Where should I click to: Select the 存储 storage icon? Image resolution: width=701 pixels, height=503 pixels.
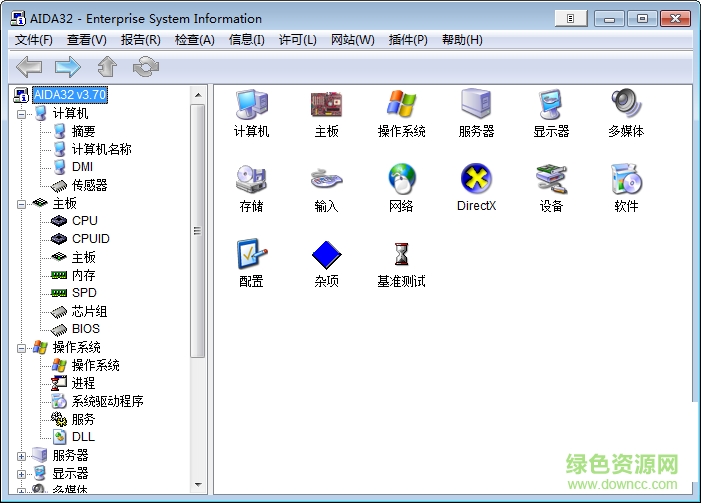pyautogui.click(x=251, y=180)
